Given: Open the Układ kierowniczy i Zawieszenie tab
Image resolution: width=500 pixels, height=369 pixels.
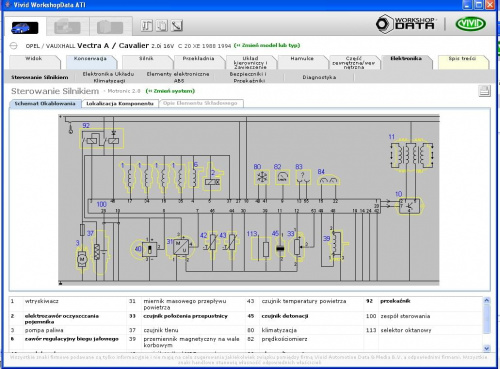Looking at the screenshot, I should point(250,63).
